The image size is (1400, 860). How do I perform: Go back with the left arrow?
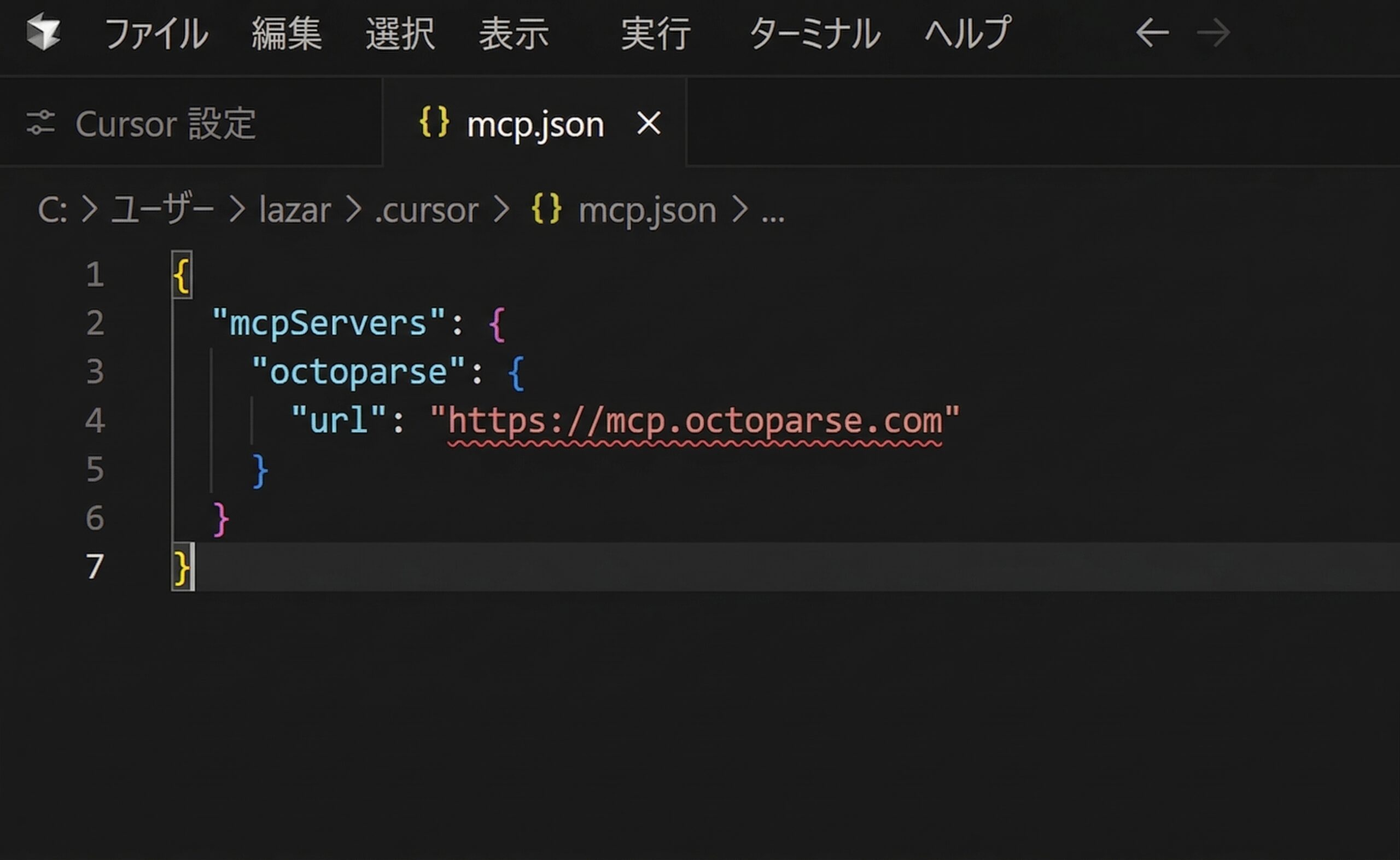coord(1152,33)
